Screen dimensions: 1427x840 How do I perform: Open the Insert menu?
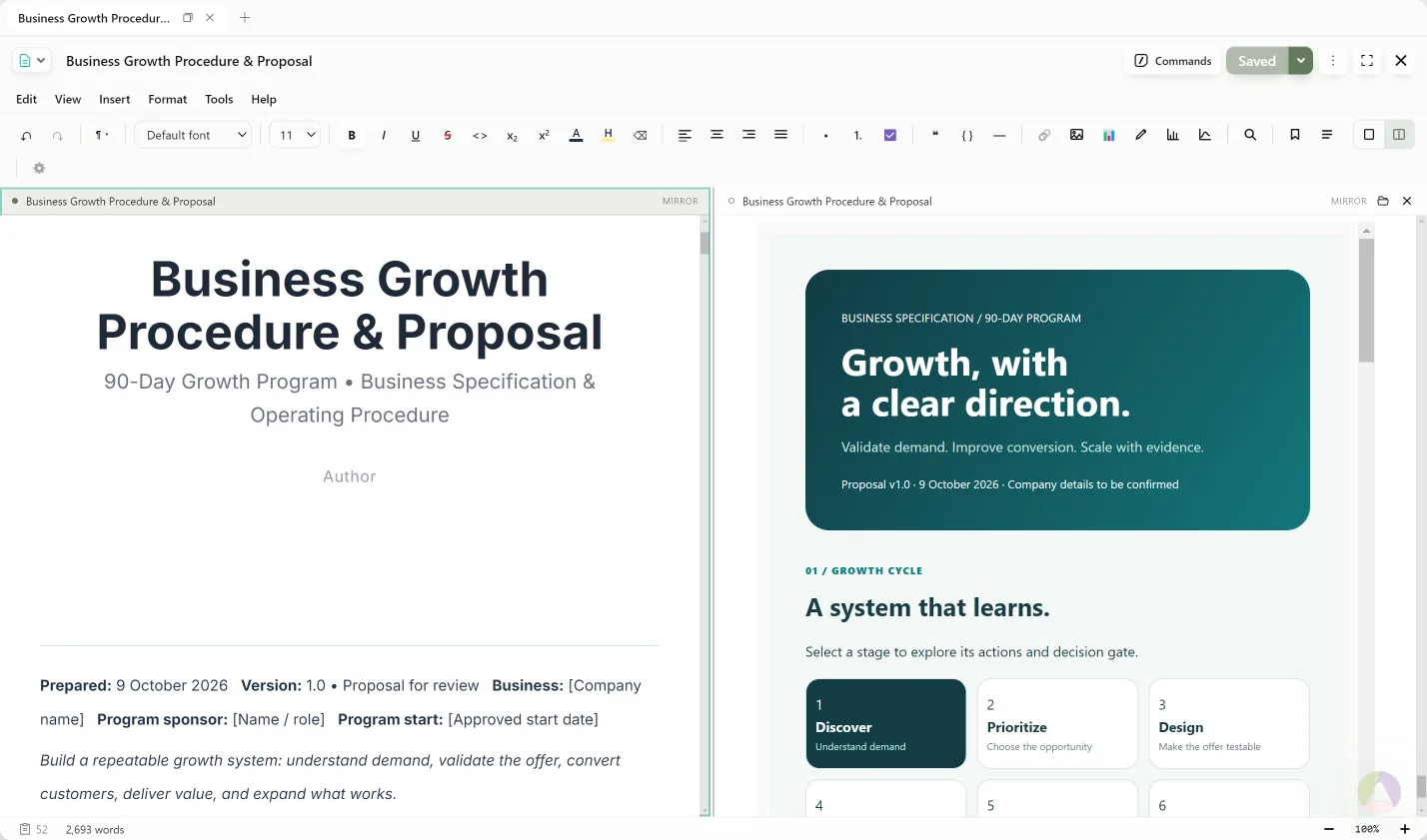click(115, 99)
